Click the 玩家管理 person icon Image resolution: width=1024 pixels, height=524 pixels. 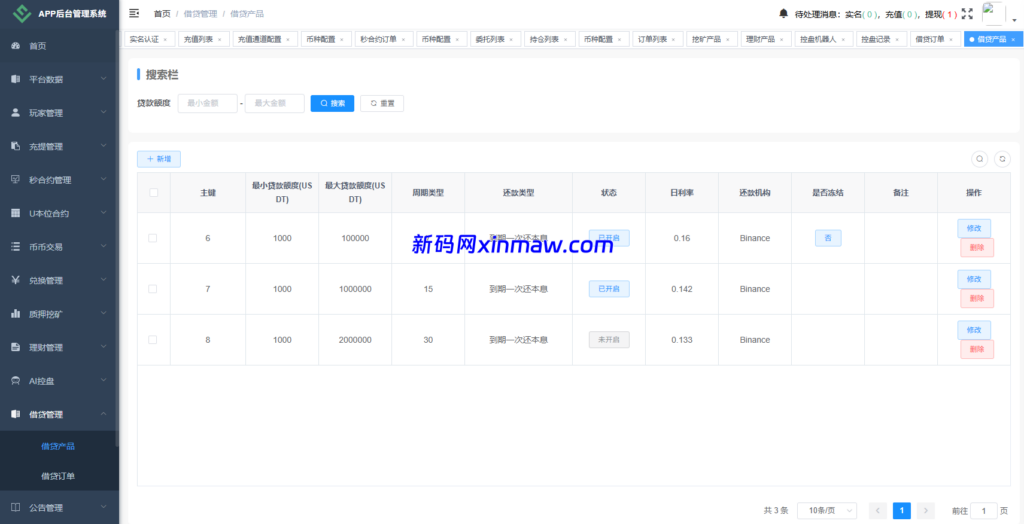pyautogui.click(x=16, y=112)
